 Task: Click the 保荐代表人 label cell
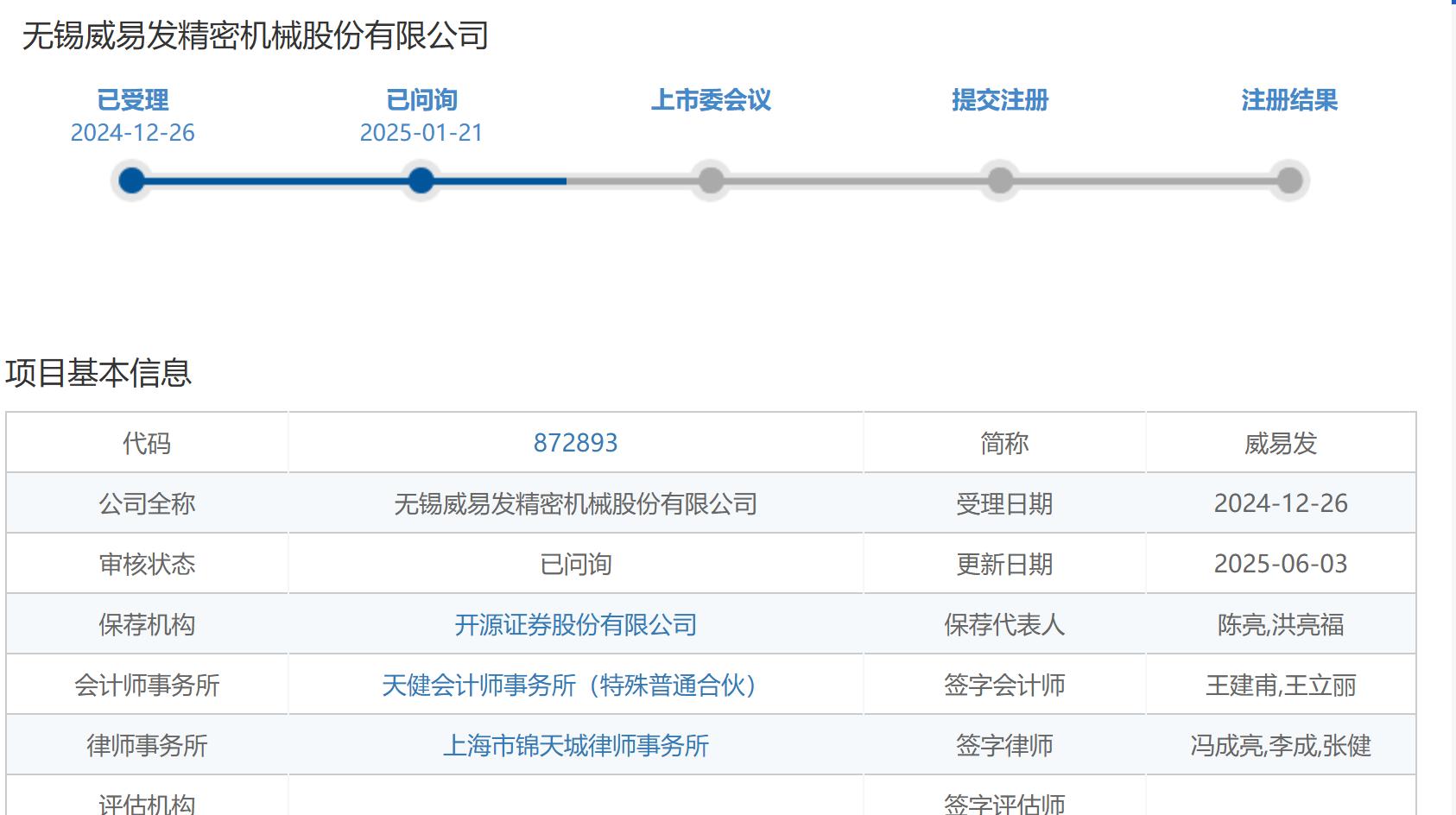click(1004, 624)
